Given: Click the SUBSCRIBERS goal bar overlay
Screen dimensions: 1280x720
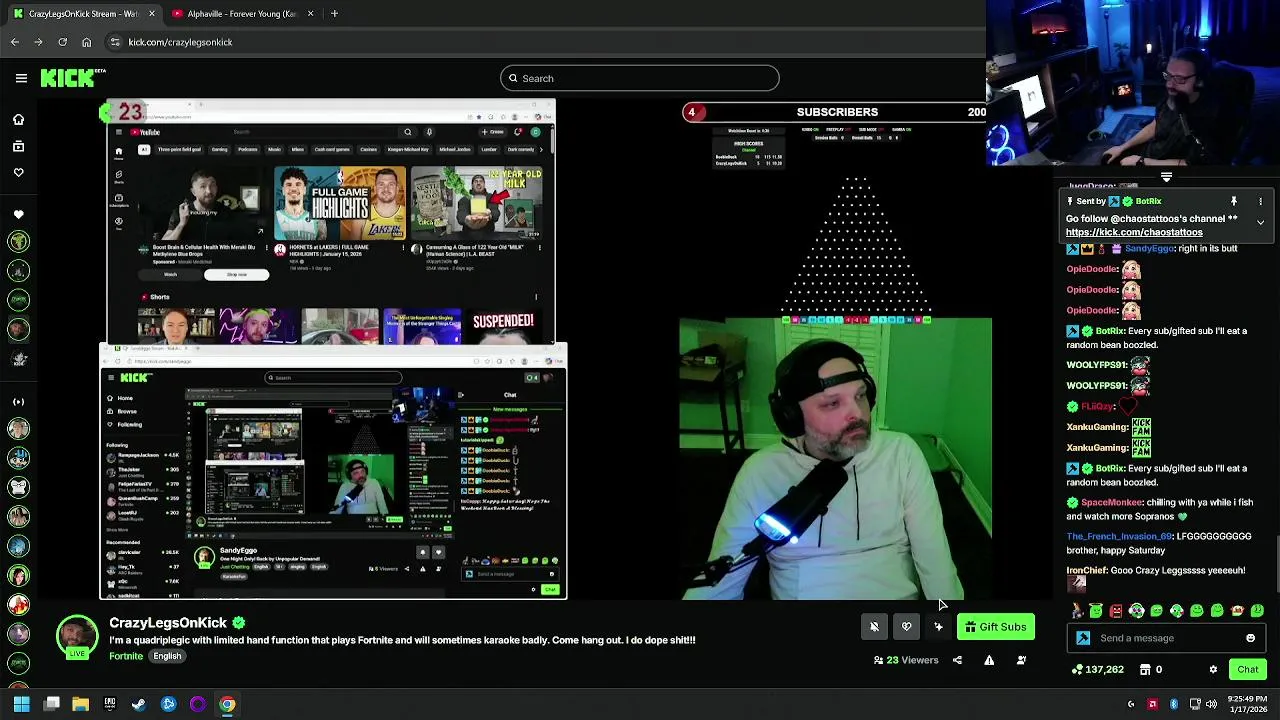Looking at the screenshot, I should (836, 112).
